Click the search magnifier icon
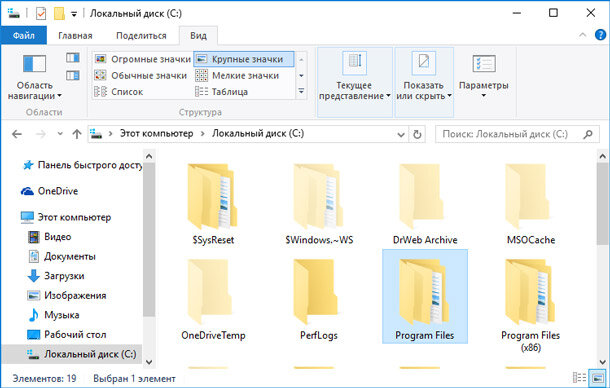Image resolution: width=610 pixels, height=388 pixels. (x=588, y=134)
